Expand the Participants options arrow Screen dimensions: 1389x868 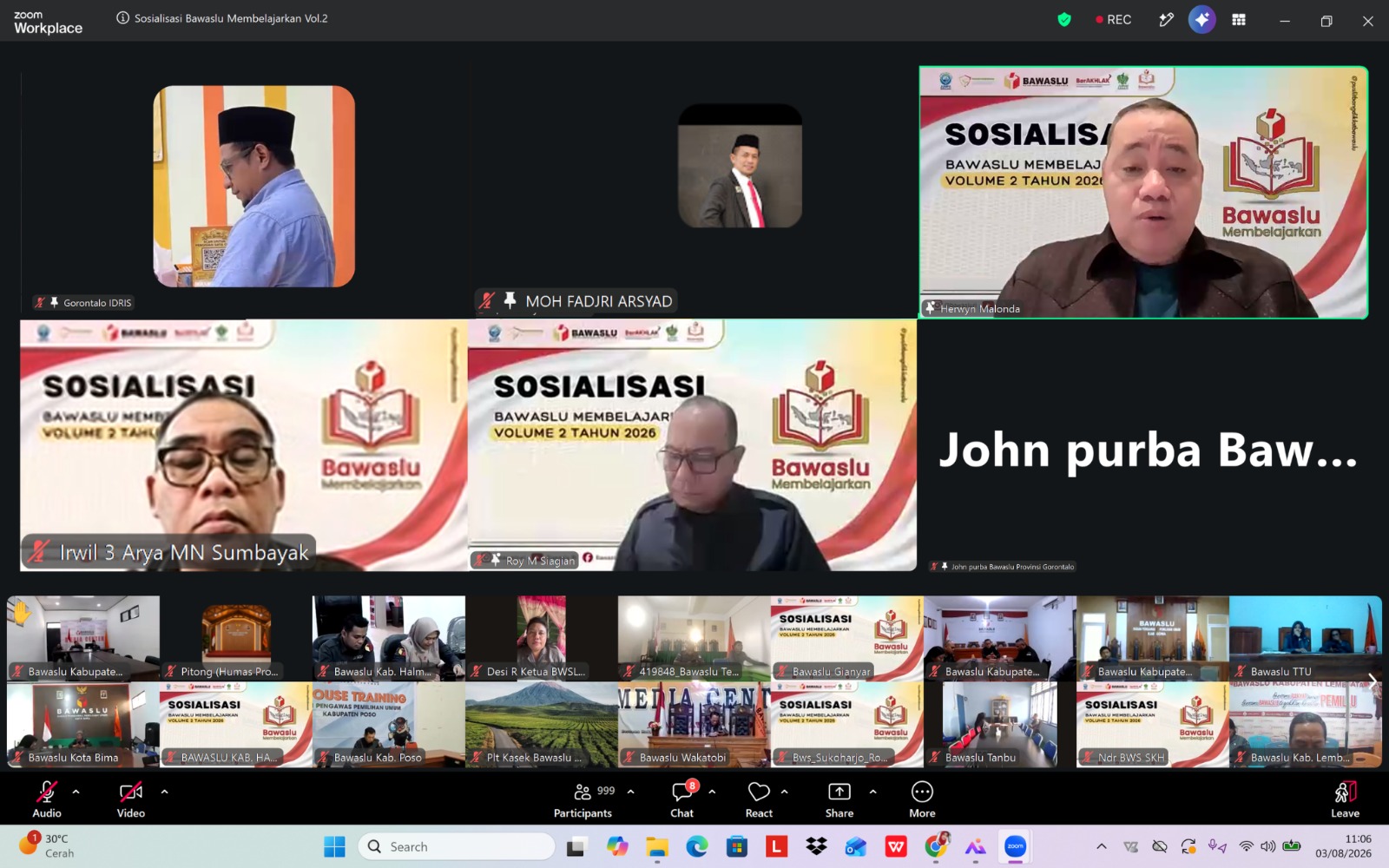631,792
